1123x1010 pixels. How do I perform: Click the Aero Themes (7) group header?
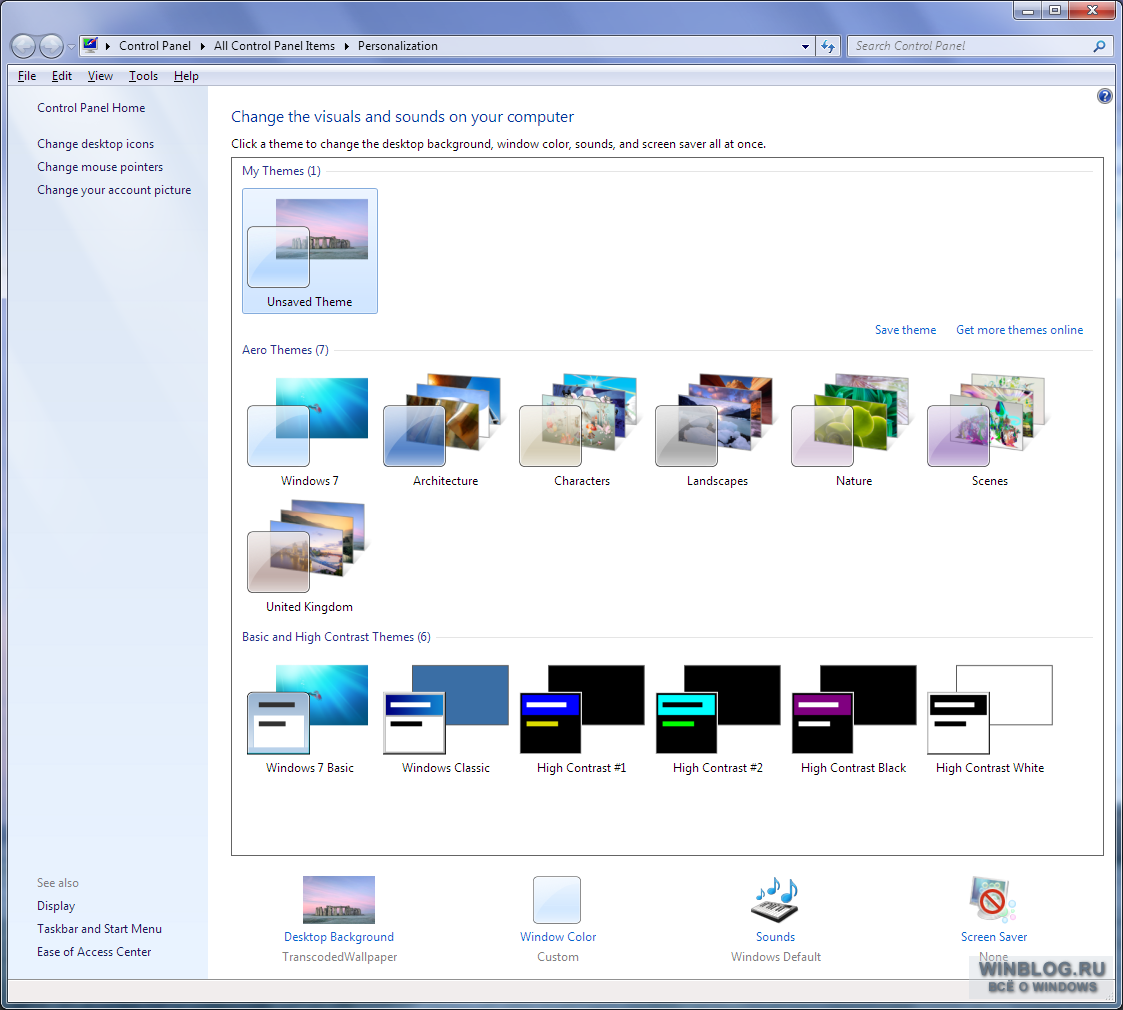(285, 350)
